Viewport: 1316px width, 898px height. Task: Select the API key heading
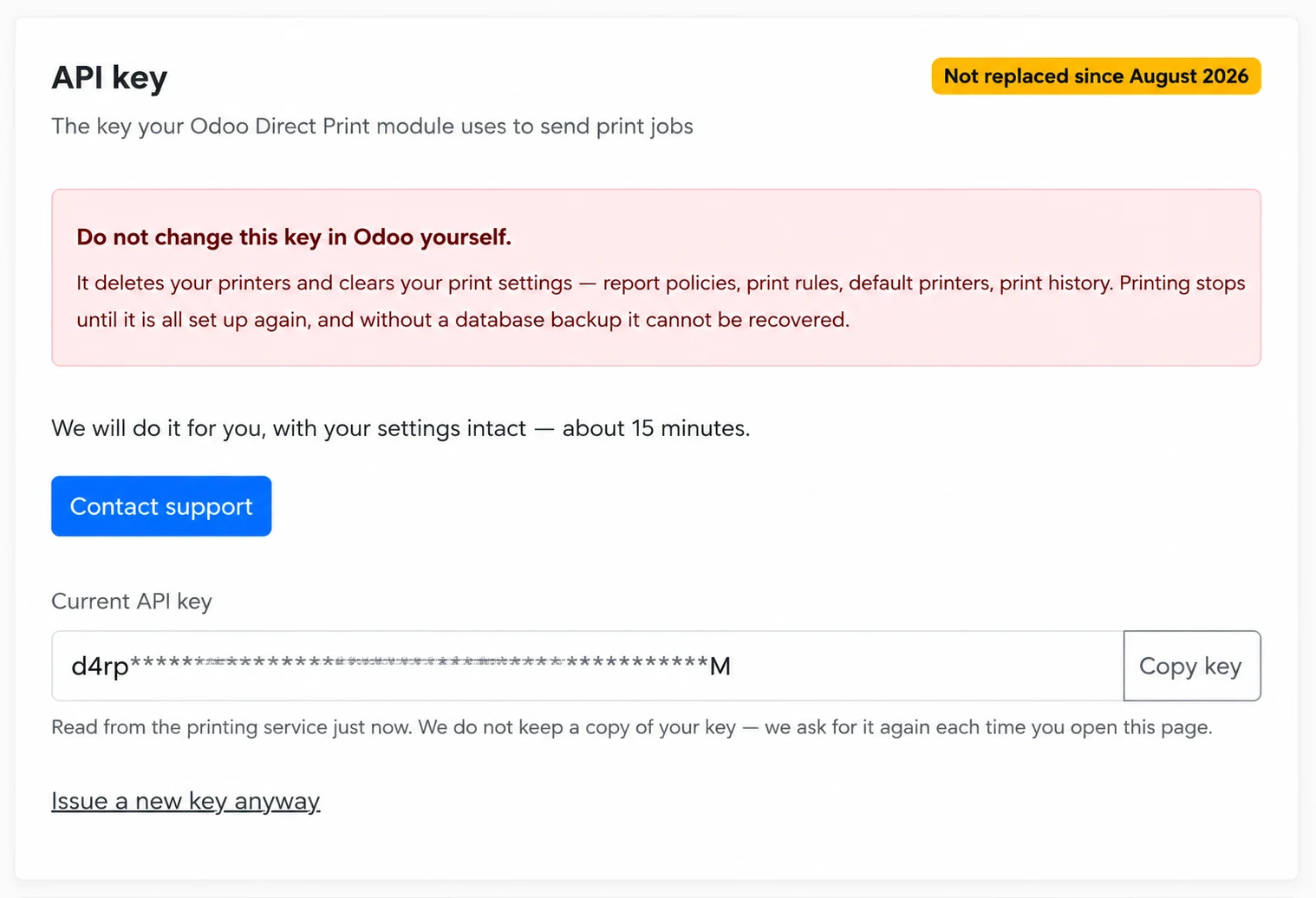pyautogui.click(x=109, y=77)
